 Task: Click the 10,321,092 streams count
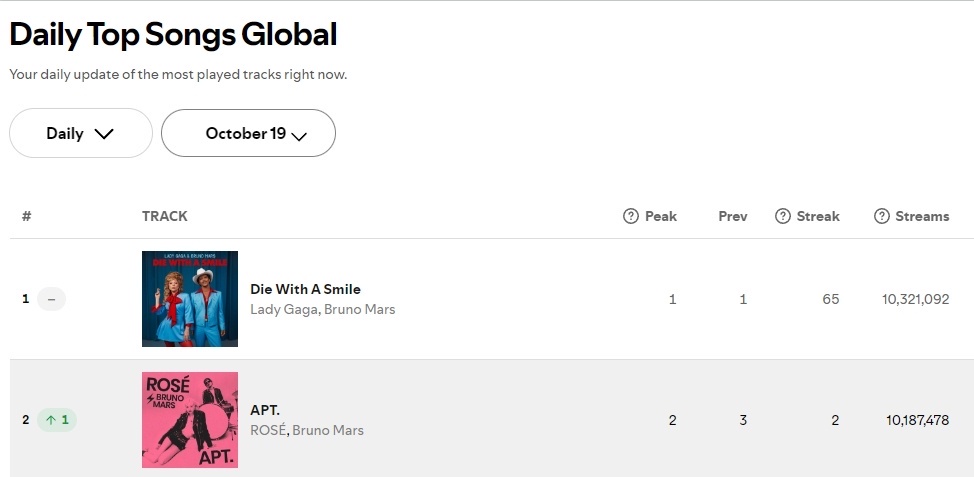[x=916, y=299]
